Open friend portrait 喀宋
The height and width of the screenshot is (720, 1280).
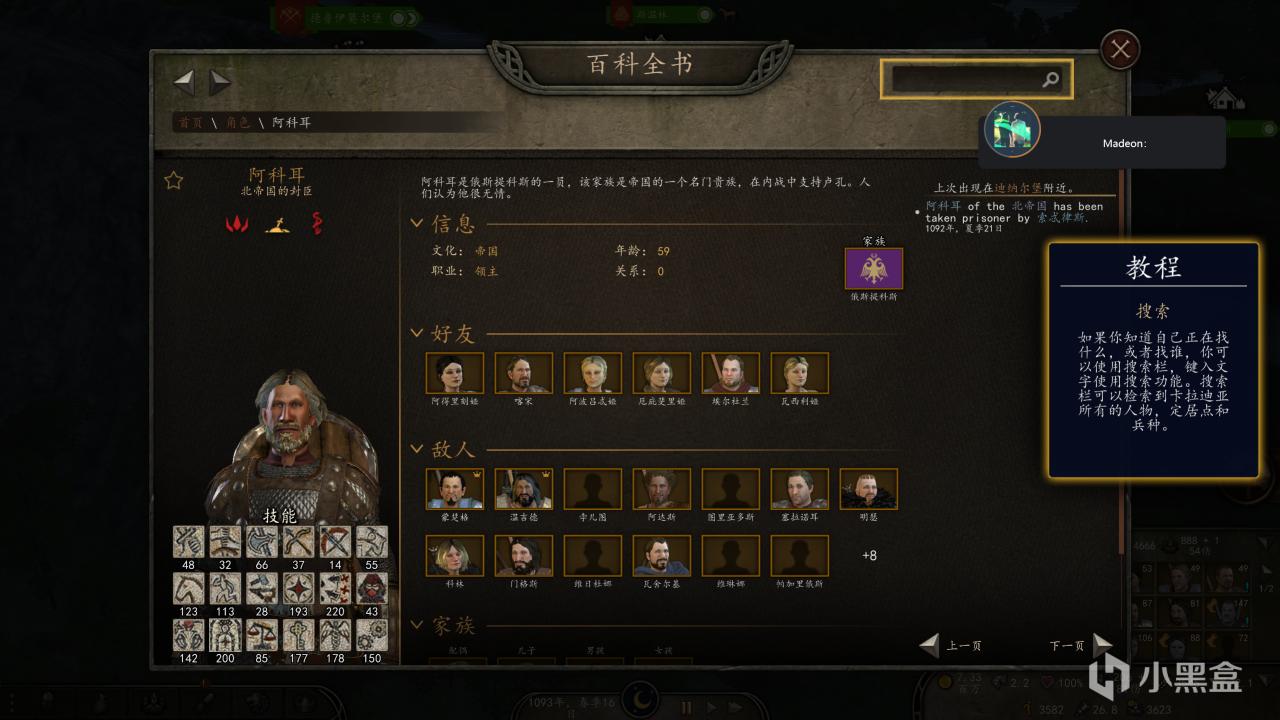click(524, 373)
